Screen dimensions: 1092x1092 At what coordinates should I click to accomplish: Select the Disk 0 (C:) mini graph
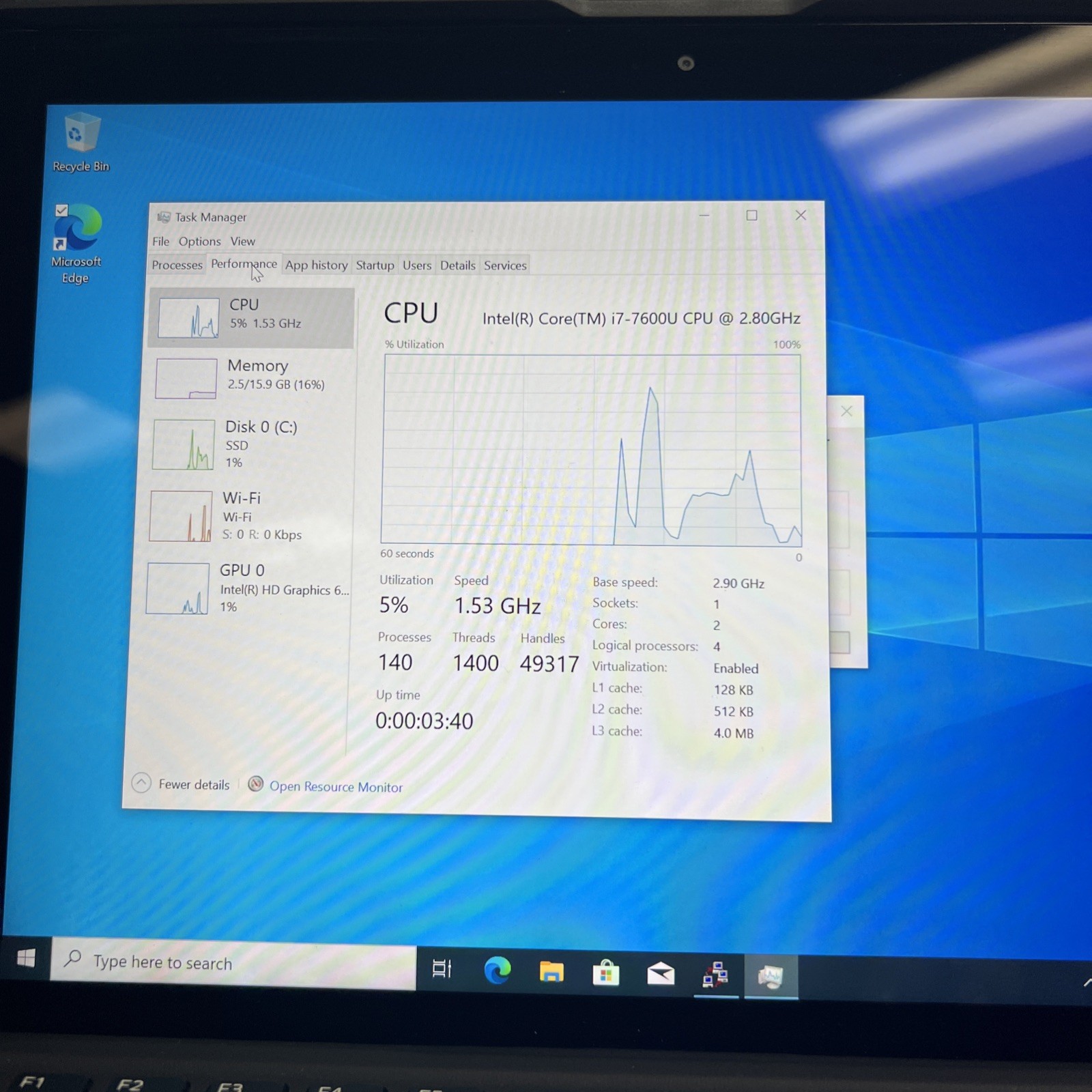pos(184,444)
